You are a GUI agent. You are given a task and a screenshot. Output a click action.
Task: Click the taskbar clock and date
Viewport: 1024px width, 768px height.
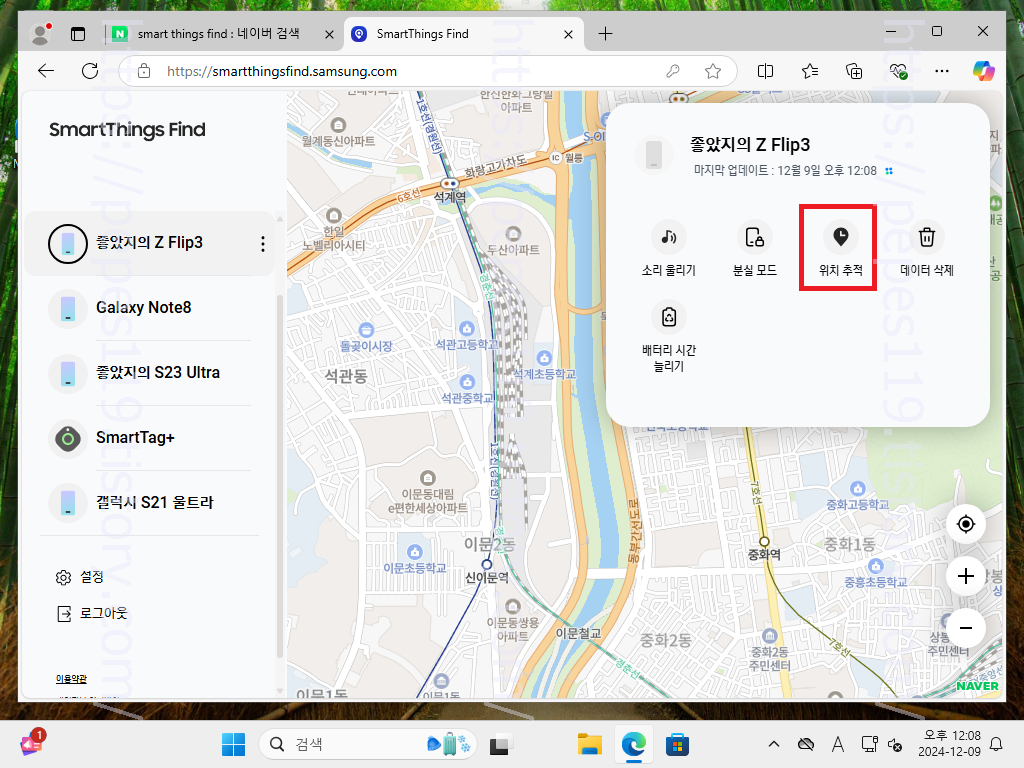(x=950, y=744)
